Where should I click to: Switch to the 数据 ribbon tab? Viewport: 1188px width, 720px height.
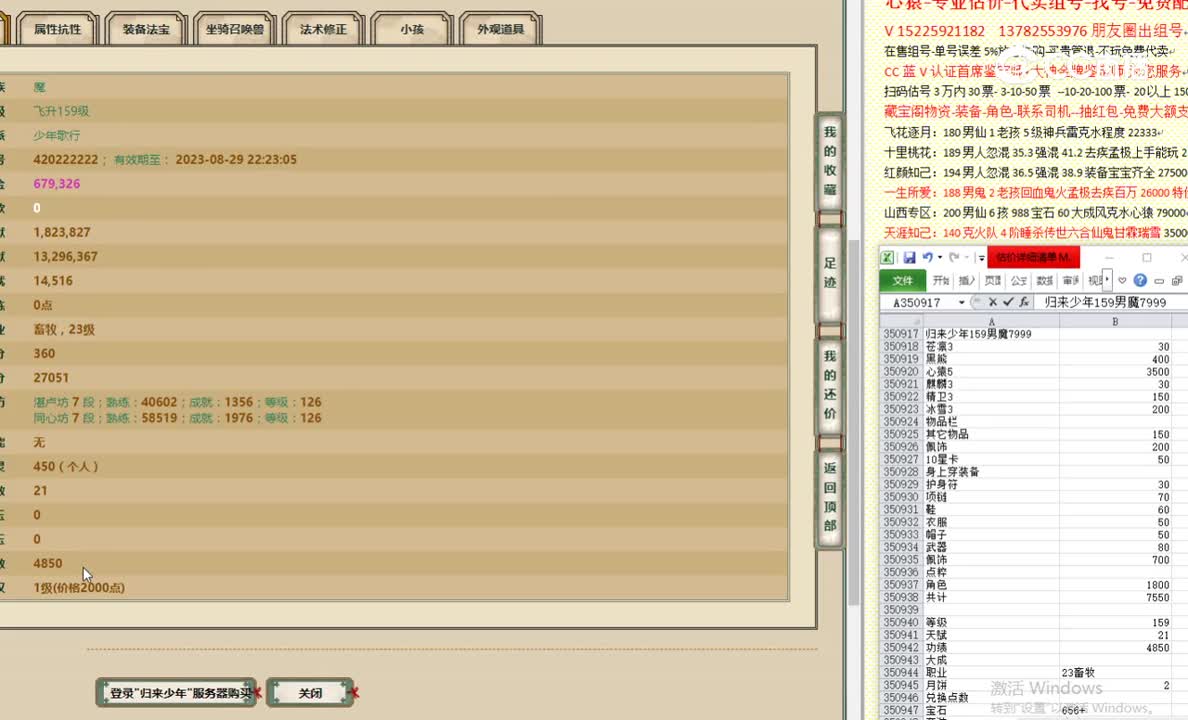point(1044,281)
